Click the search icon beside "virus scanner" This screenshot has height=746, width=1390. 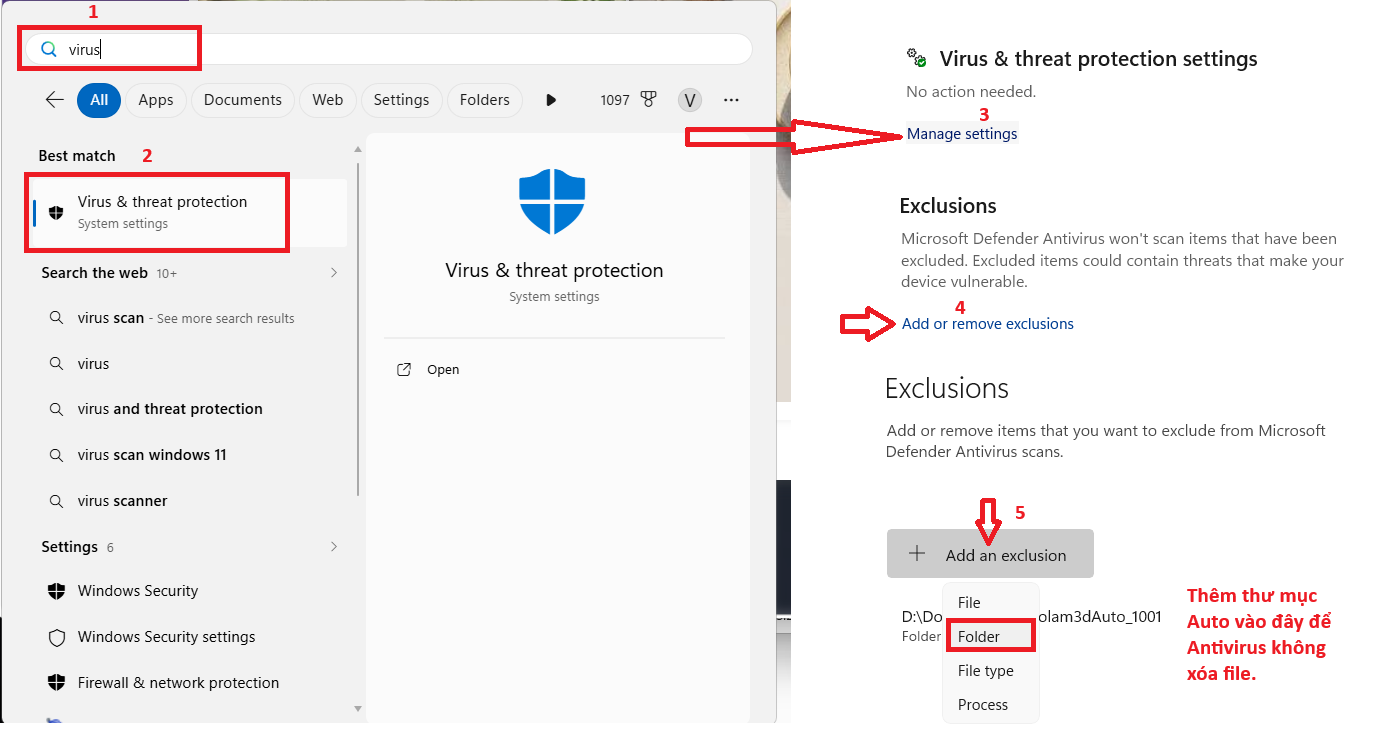click(57, 501)
